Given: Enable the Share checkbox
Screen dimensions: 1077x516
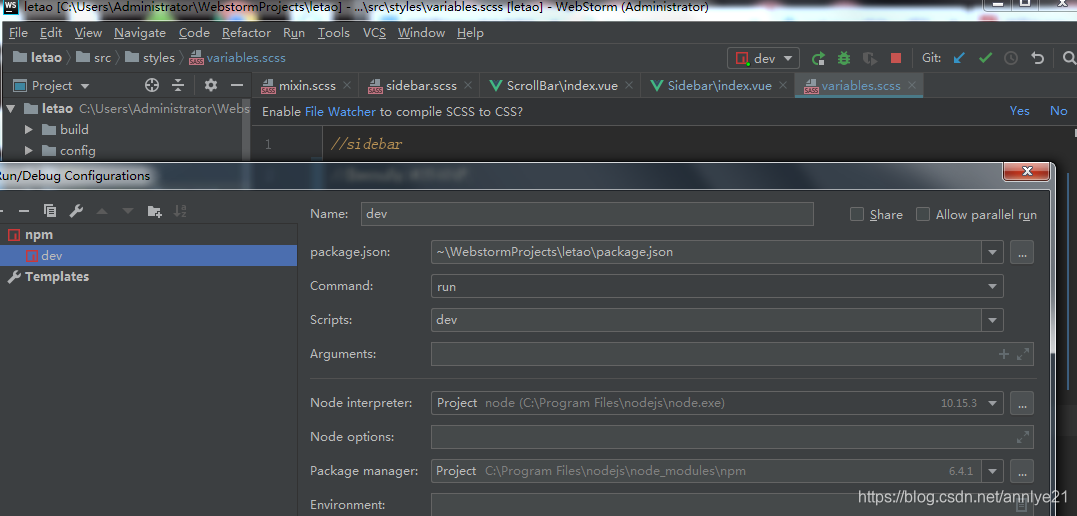Looking at the screenshot, I should (857, 214).
